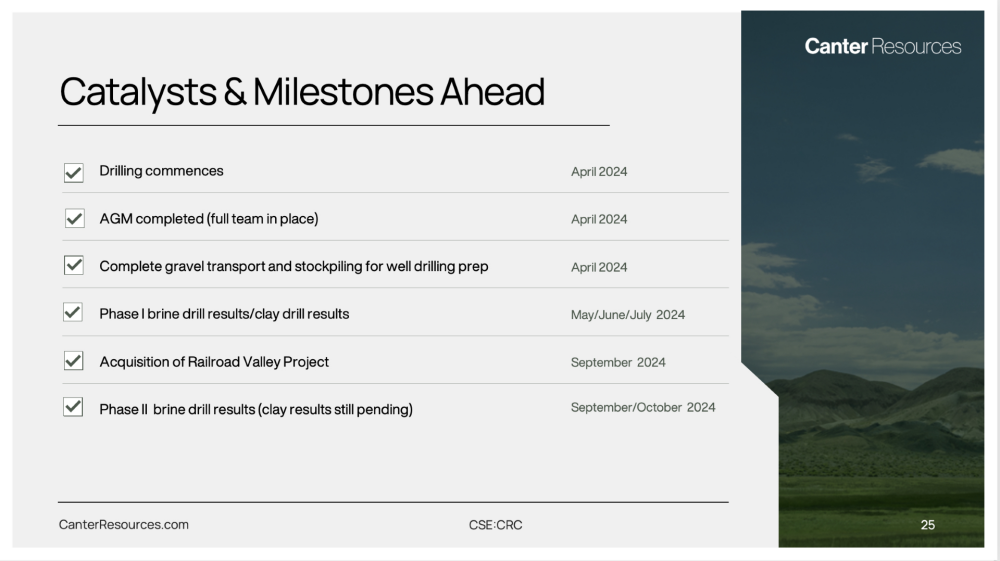The image size is (1000, 561).
Task: Select the Drilling commences text
Action: pos(161,171)
